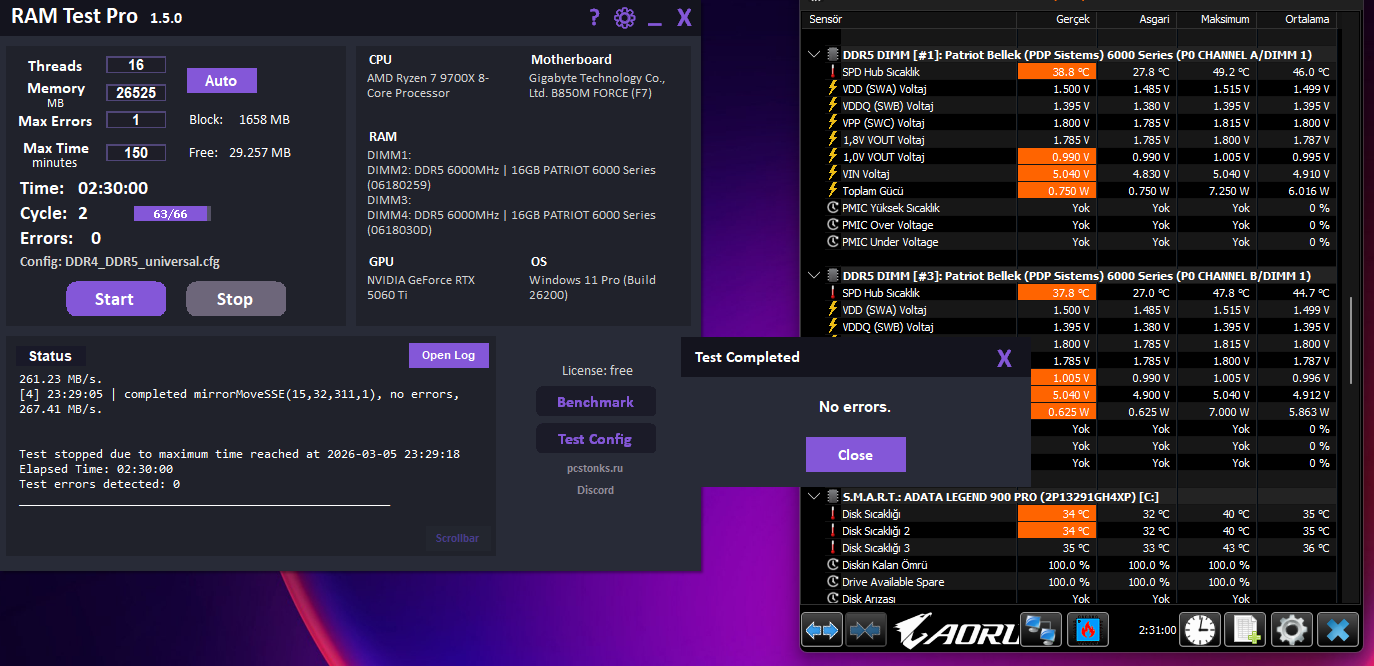The width and height of the screenshot is (1374, 666).
Task: Click the 63/66 cycle progress bar
Action: tap(172, 214)
